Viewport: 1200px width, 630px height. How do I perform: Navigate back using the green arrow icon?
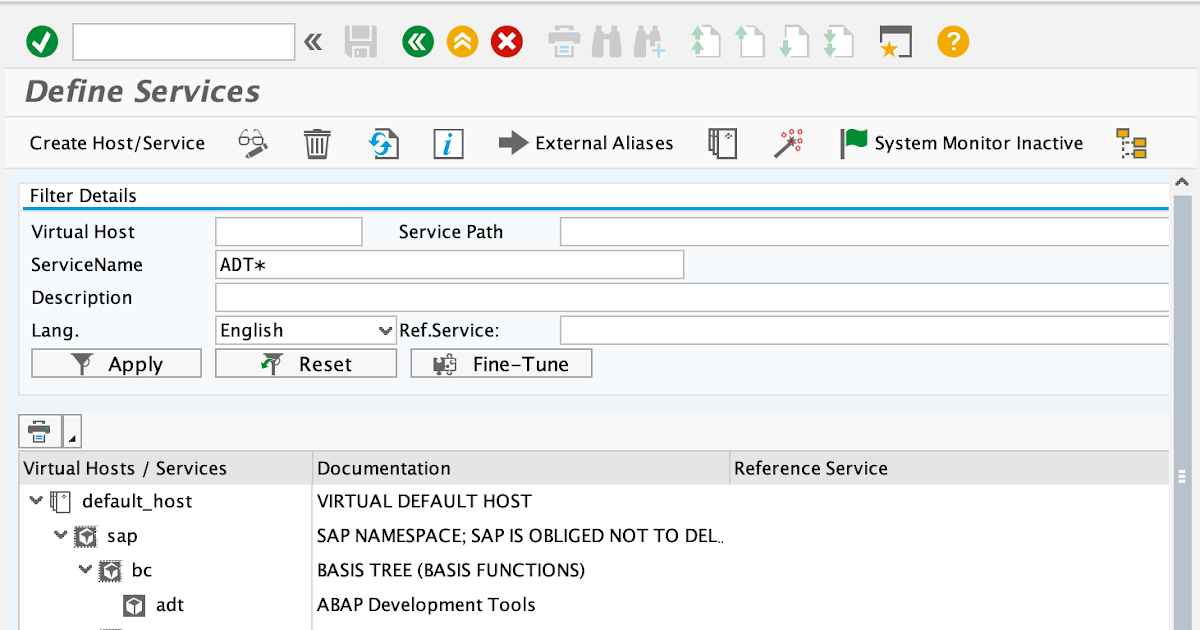click(x=417, y=41)
